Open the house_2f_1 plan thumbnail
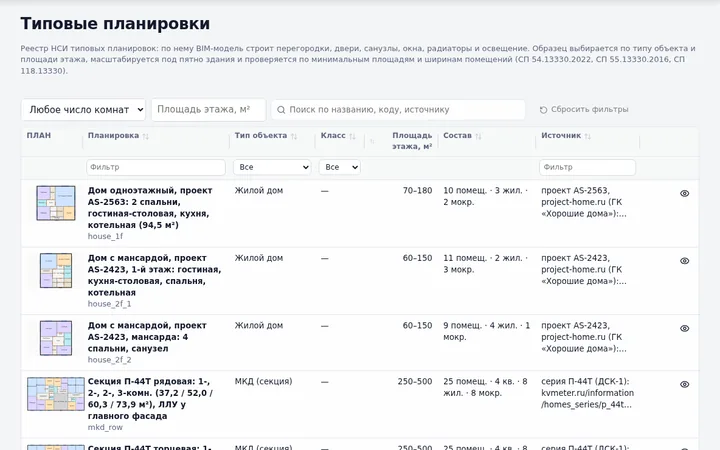This screenshot has width=720, height=450. (56, 270)
